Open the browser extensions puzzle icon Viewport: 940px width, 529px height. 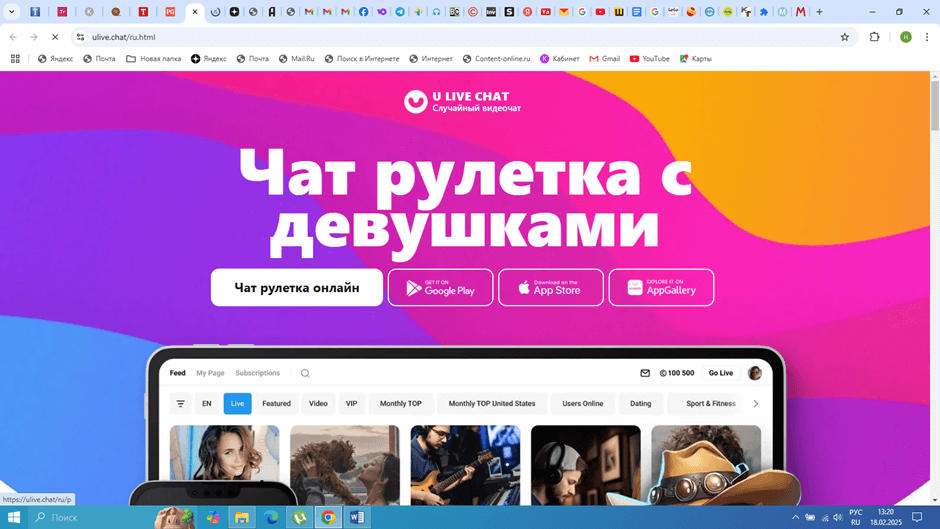[875, 37]
